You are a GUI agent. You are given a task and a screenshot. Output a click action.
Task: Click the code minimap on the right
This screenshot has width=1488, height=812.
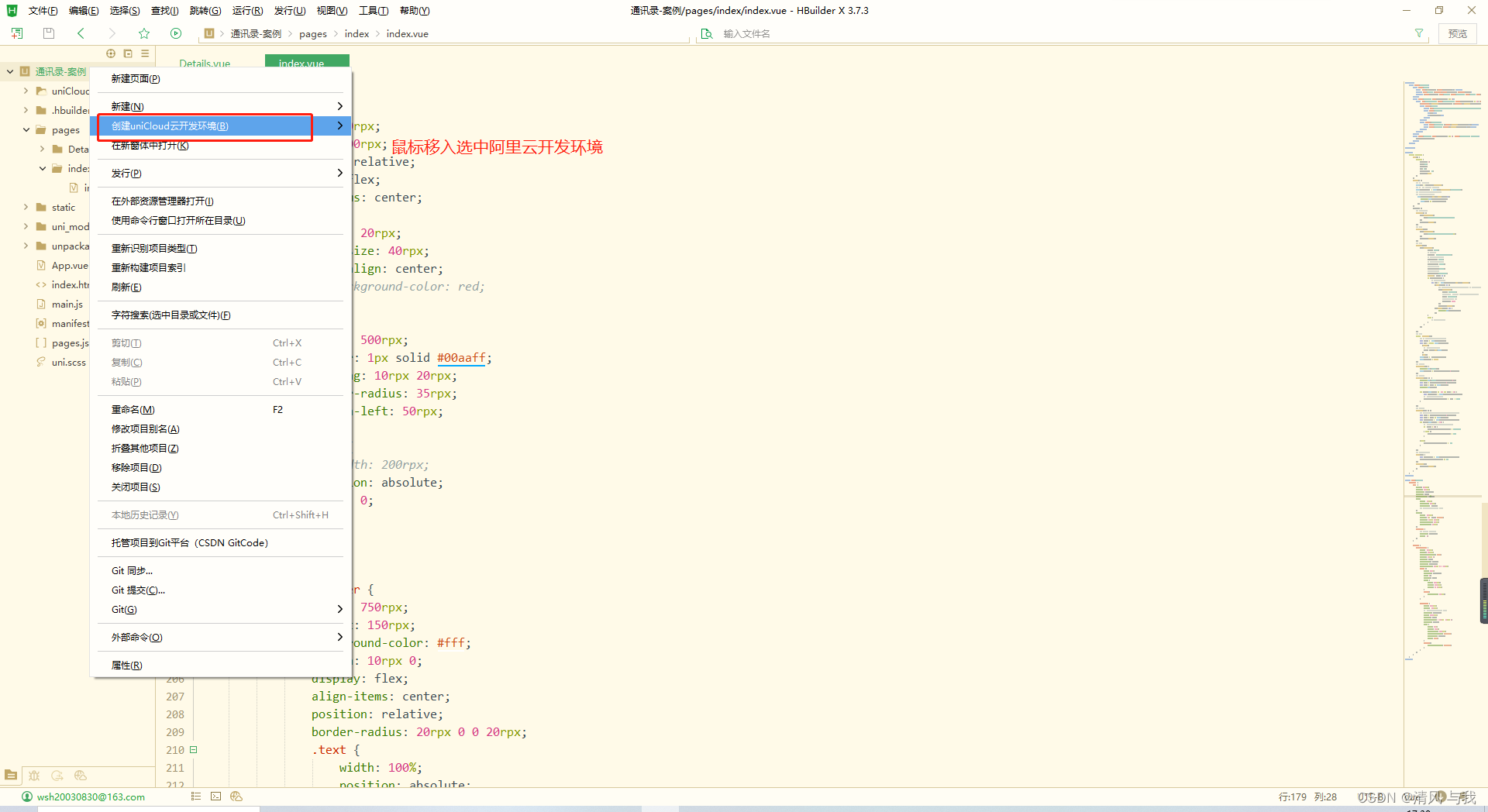[x=1441, y=370]
